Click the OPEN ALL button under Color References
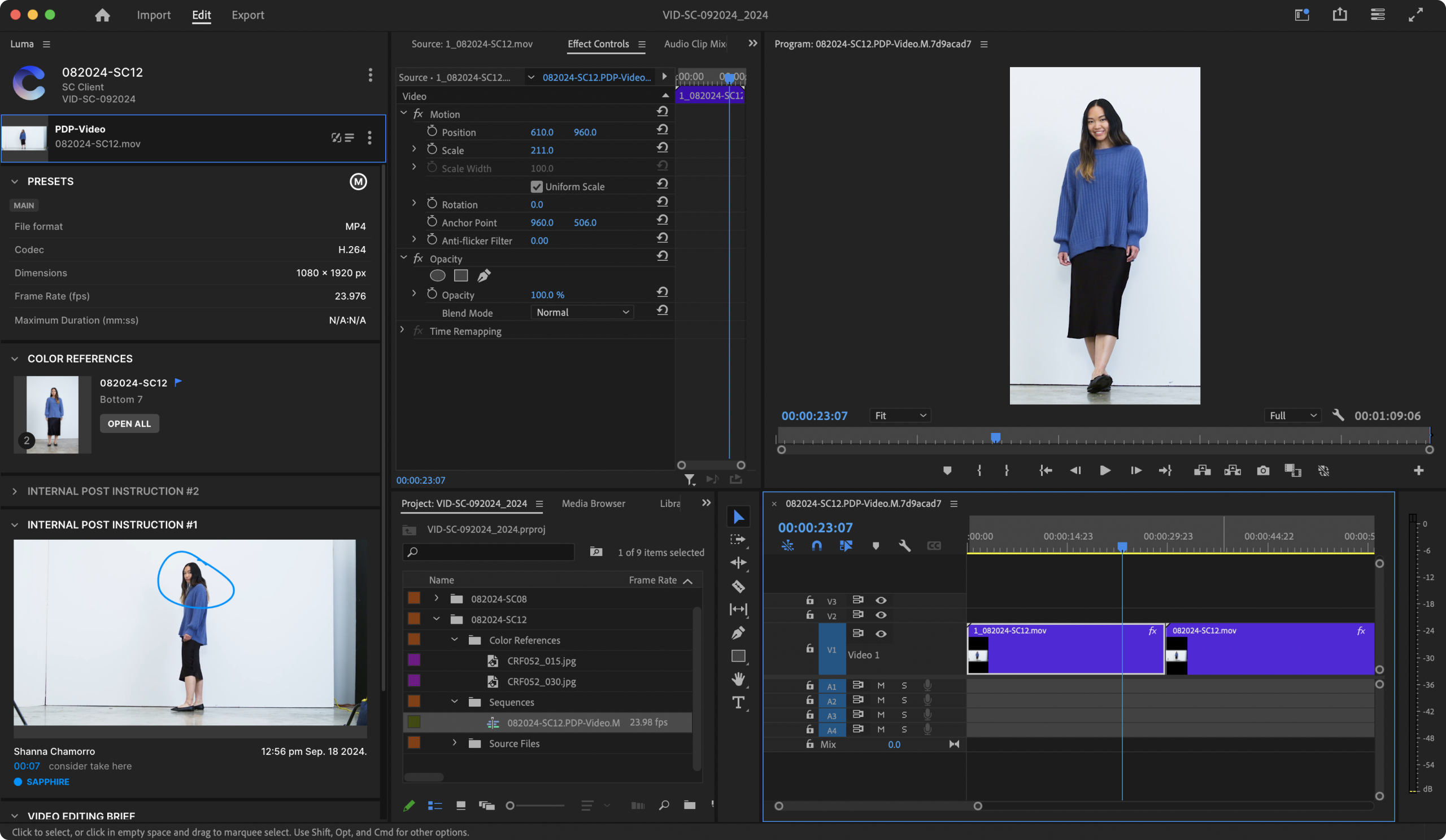The image size is (1446, 840). (x=129, y=423)
